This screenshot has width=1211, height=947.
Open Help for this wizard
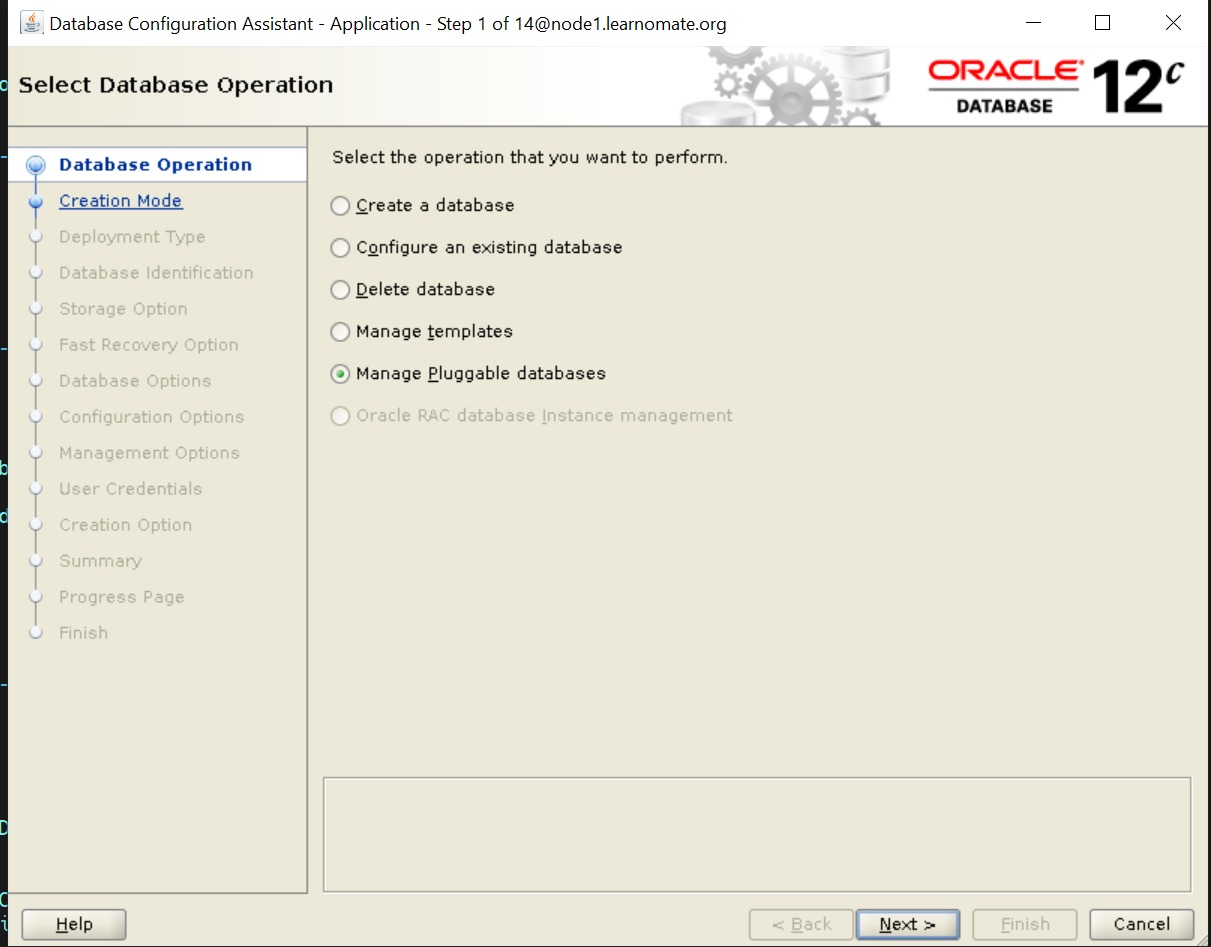point(74,924)
